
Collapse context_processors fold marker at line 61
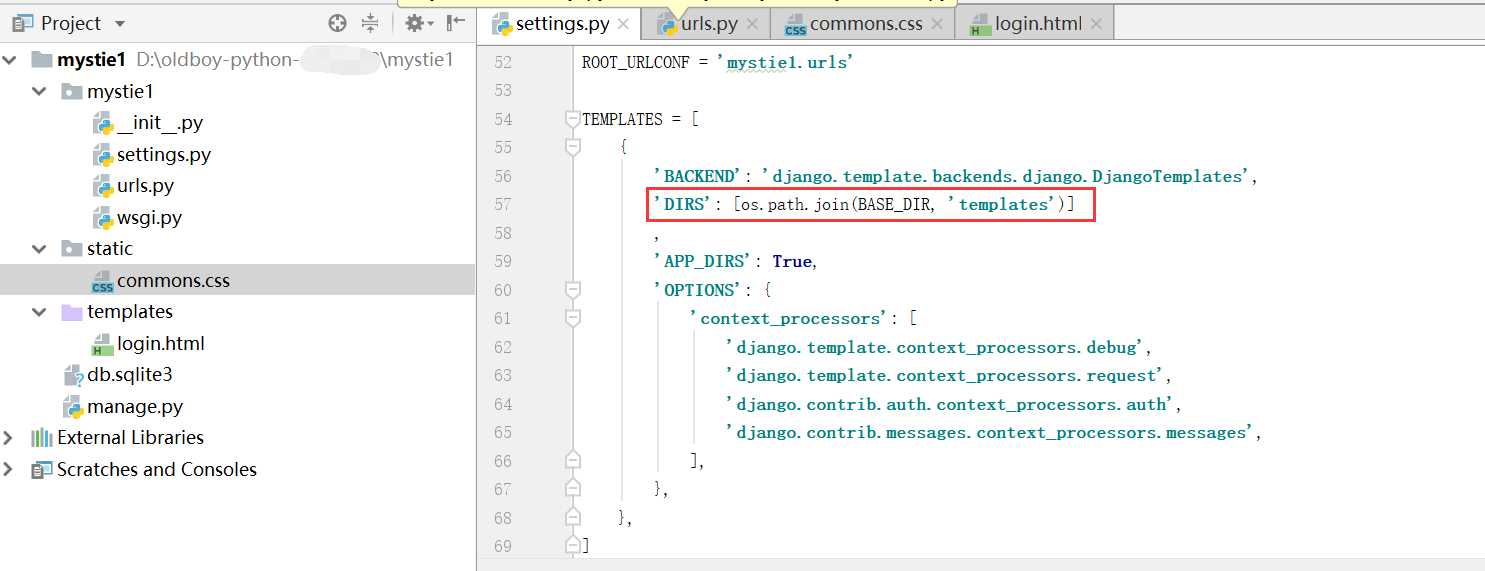[x=573, y=318]
